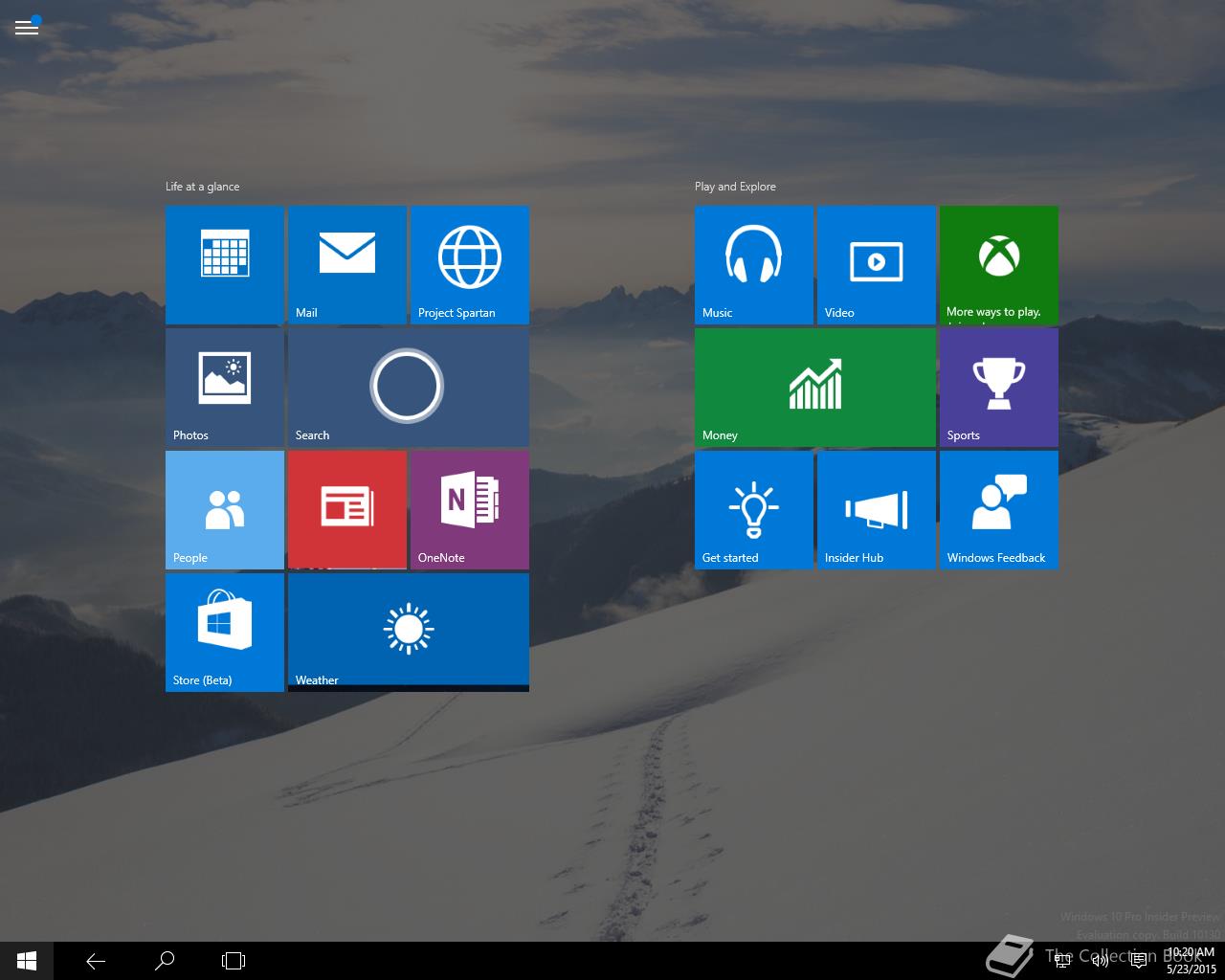This screenshot has width=1225, height=980.
Task: Launch the OneNote tile
Action: [x=470, y=510]
